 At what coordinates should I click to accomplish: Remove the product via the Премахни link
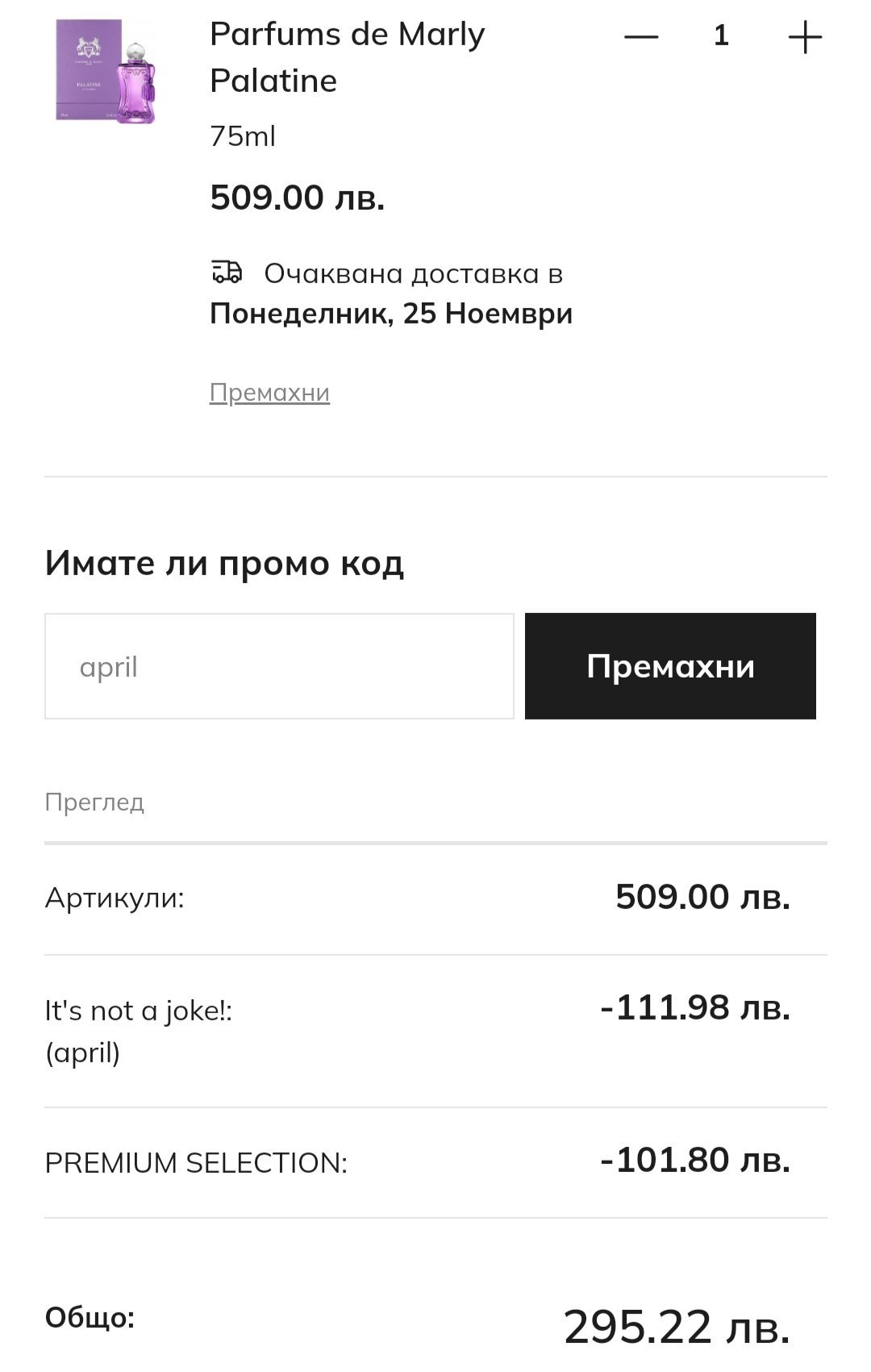click(269, 393)
